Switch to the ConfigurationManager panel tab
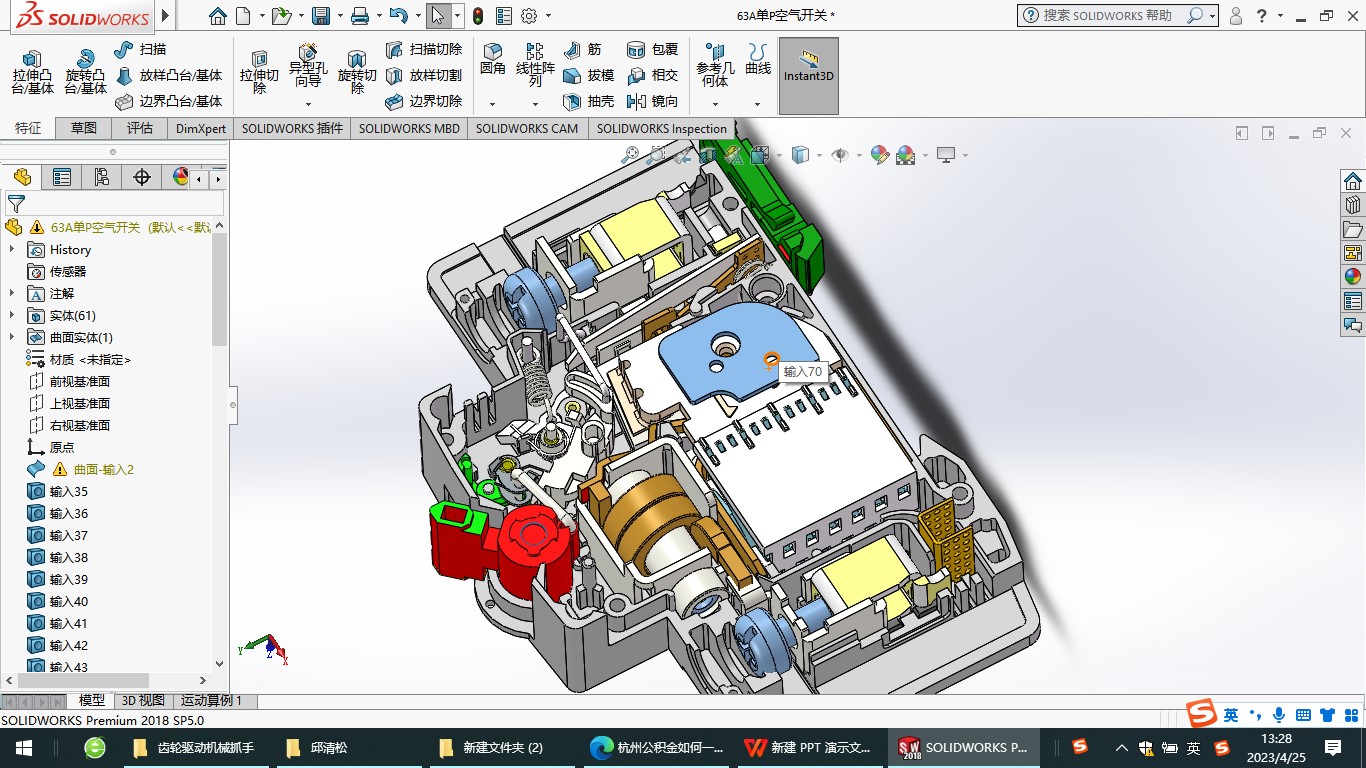1366x768 pixels. tap(101, 177)
